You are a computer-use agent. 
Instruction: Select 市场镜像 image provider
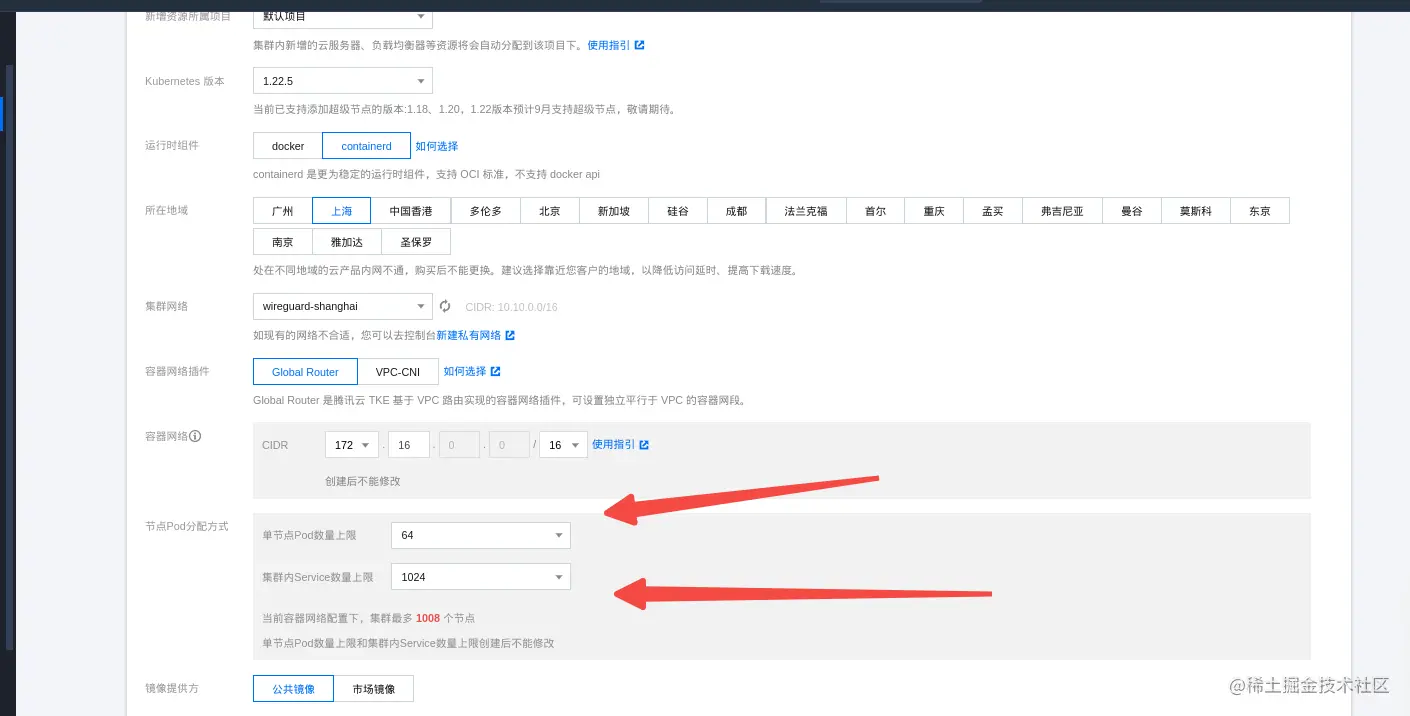click(373, 689)
